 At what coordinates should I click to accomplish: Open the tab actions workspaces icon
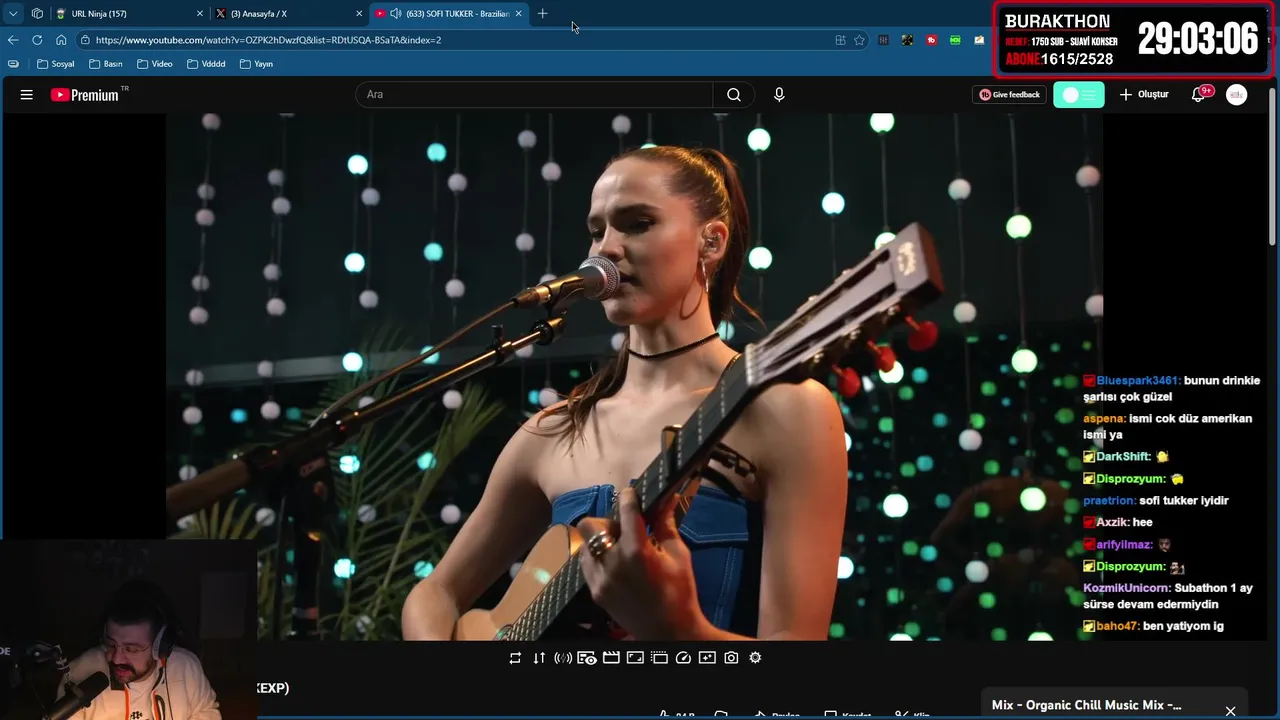(37, 14)
